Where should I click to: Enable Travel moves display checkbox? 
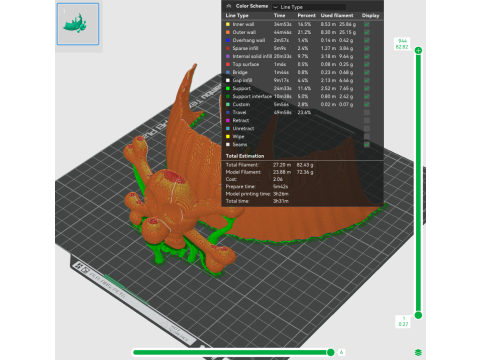367,112
